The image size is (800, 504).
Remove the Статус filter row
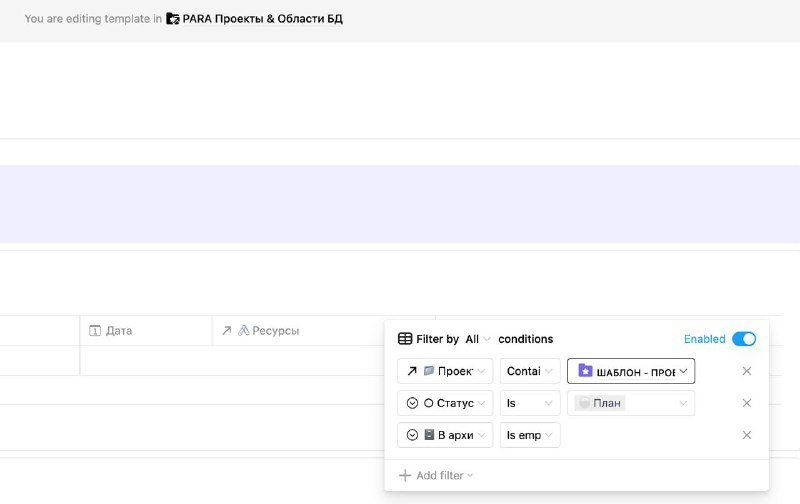(x=746, y=403)
